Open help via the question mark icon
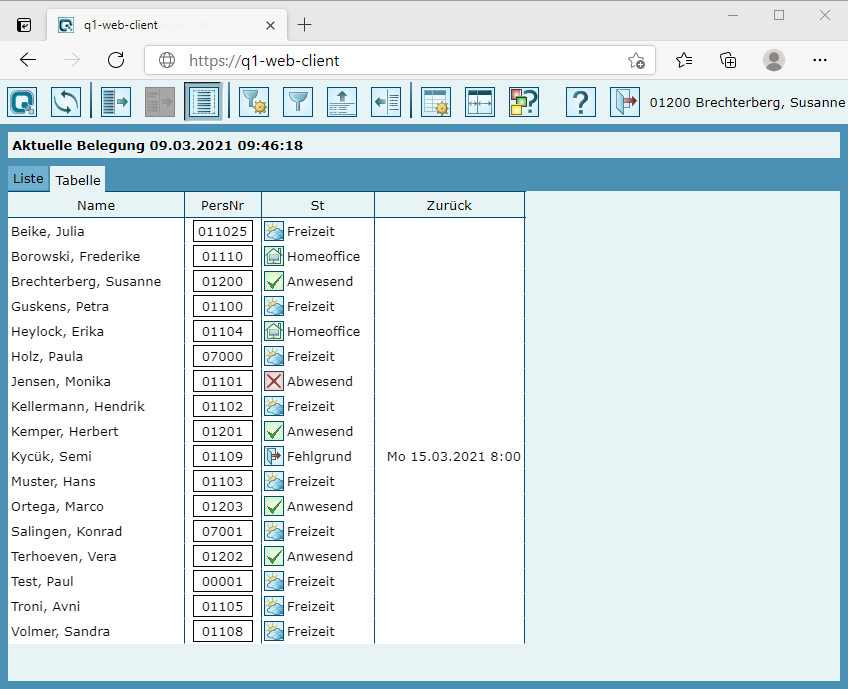This screenshot has height=689, width=848. (581, 101)
